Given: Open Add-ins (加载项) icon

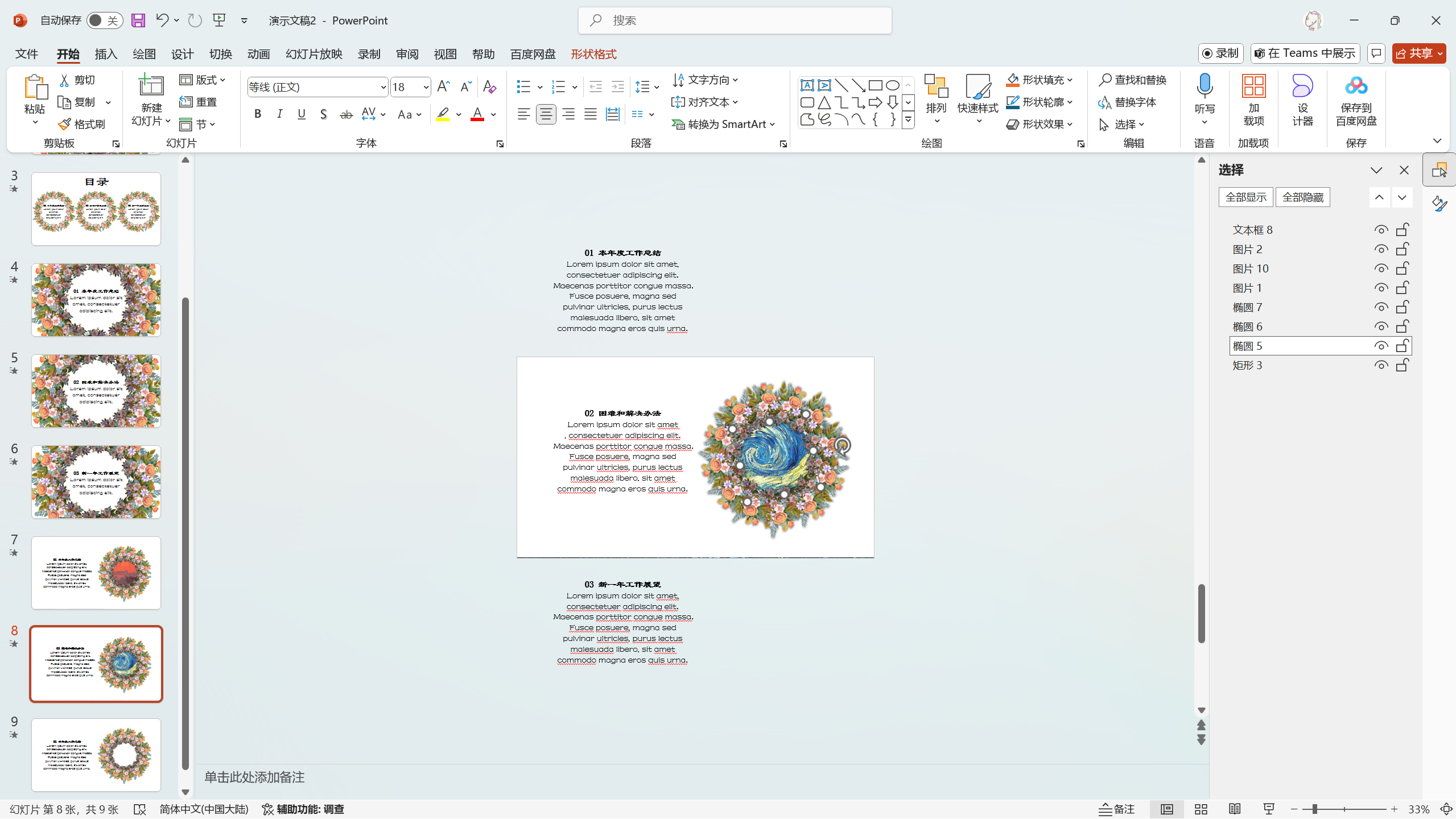Looking at the screenshot, I should (x=1253, y=86).
